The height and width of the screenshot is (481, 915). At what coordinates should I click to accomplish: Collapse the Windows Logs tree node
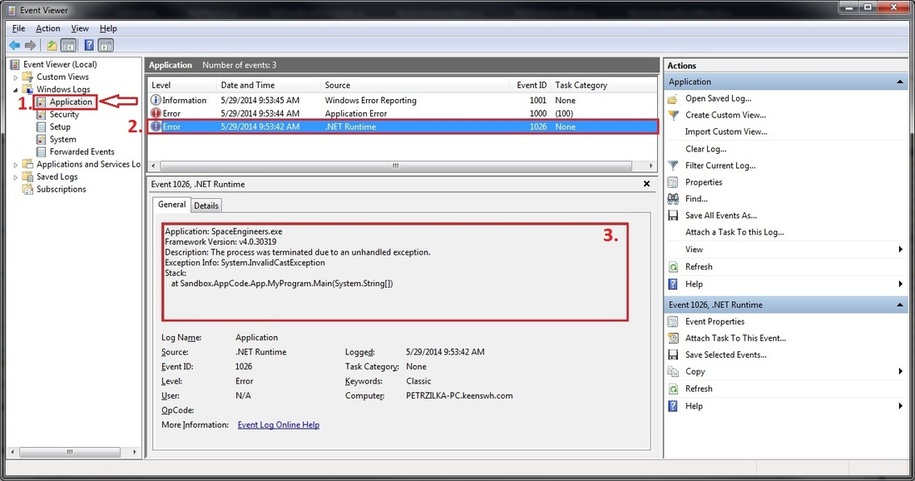click(x=15, y=90)
